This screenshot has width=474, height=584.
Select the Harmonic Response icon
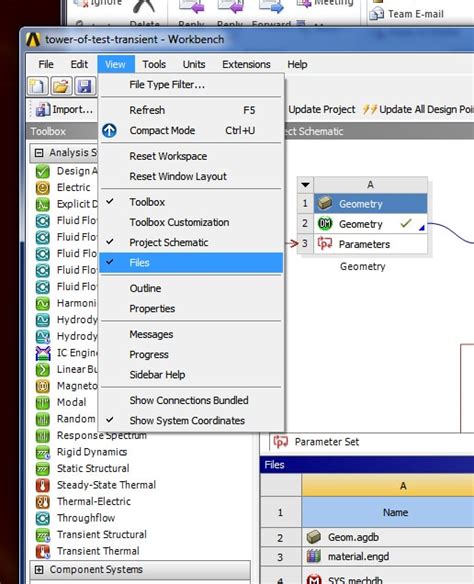point(42,304)
